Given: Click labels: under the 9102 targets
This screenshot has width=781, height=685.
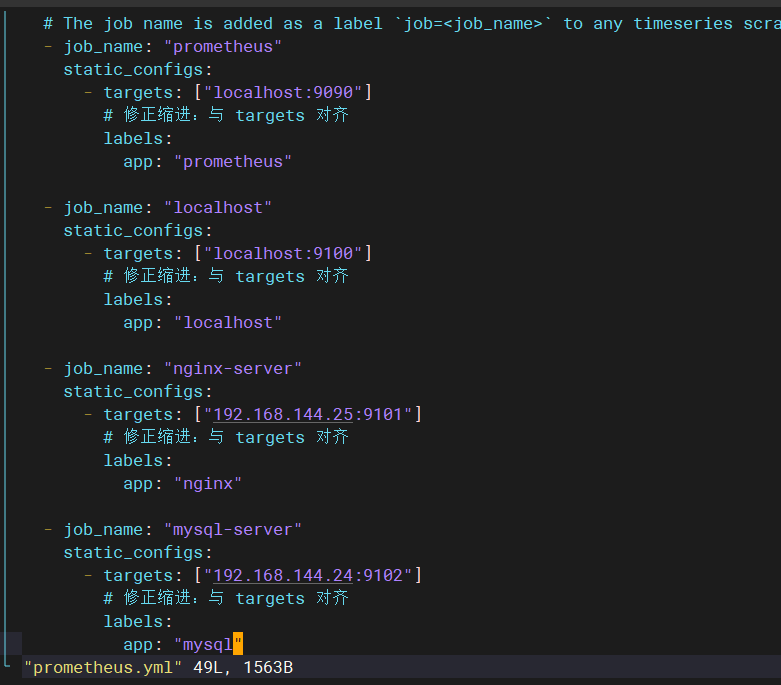Looking at the screenshot, I should point(138,622).
